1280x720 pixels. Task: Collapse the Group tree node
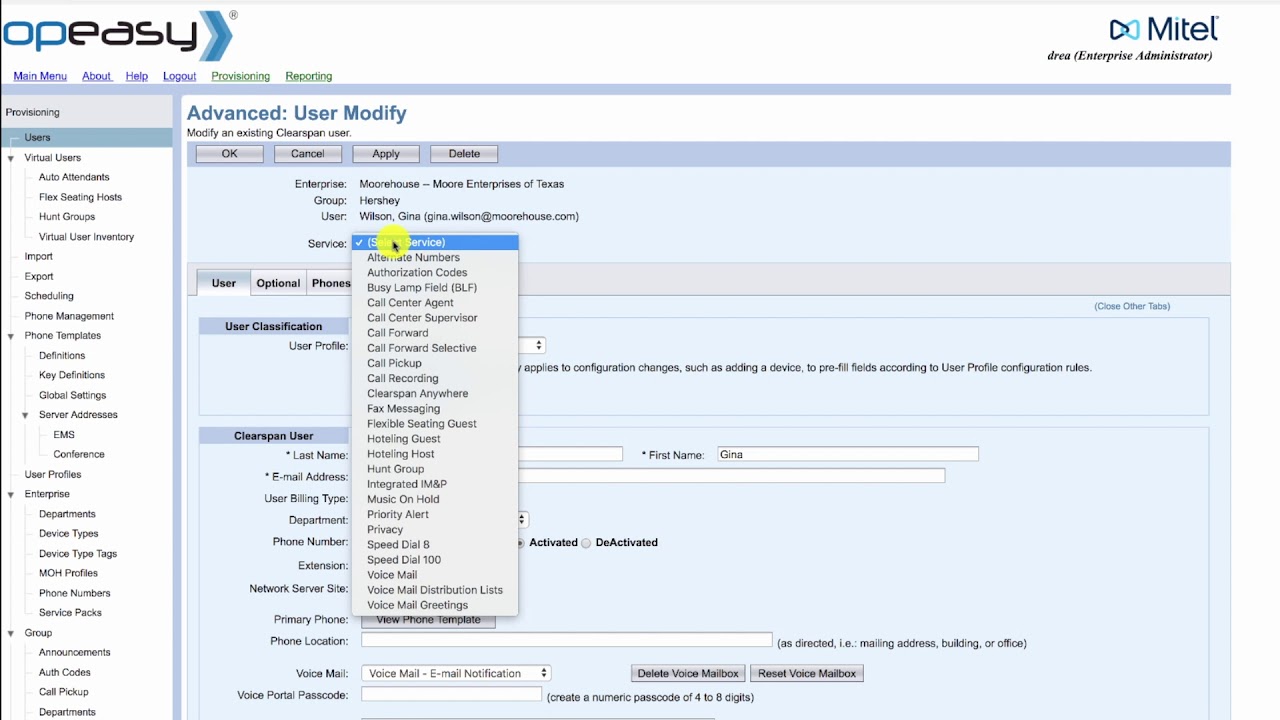pos(11,633)
